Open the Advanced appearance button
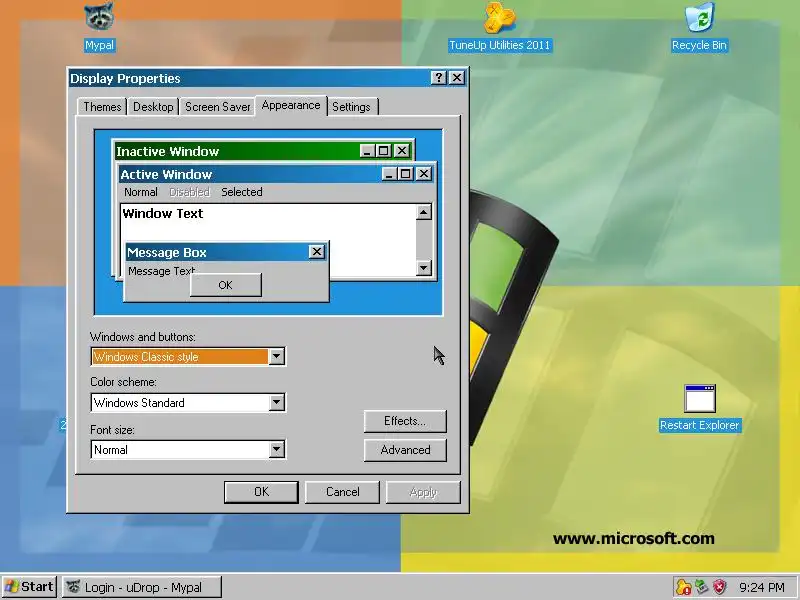 pos(405,449)
